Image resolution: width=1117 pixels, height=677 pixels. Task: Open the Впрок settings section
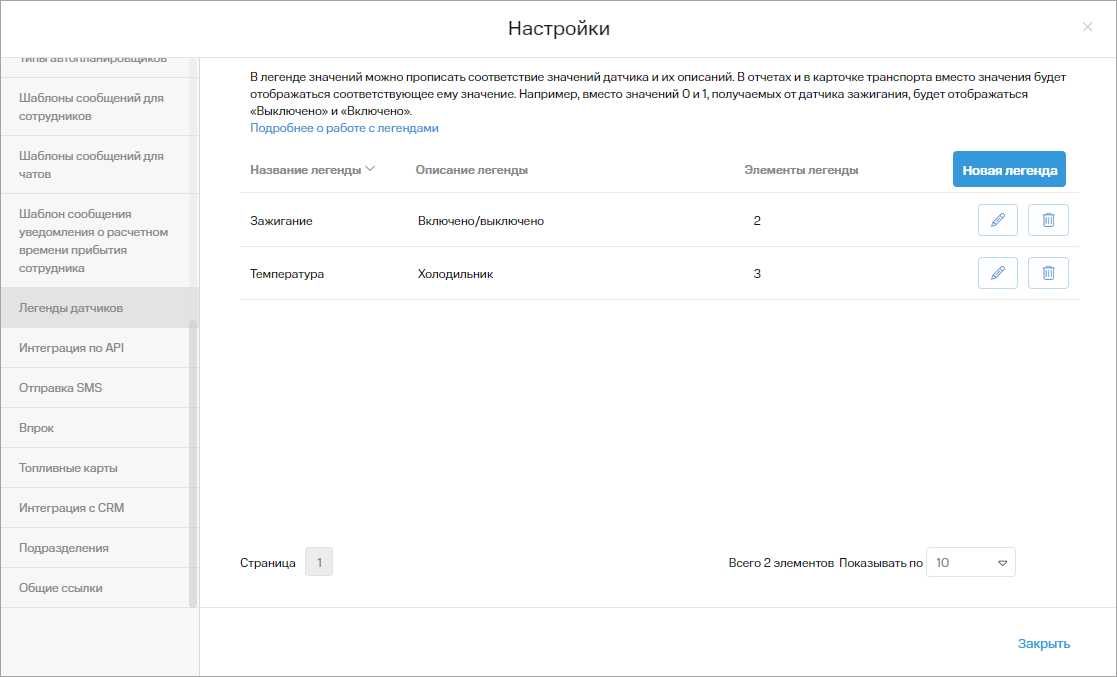(x=95, y=428)
